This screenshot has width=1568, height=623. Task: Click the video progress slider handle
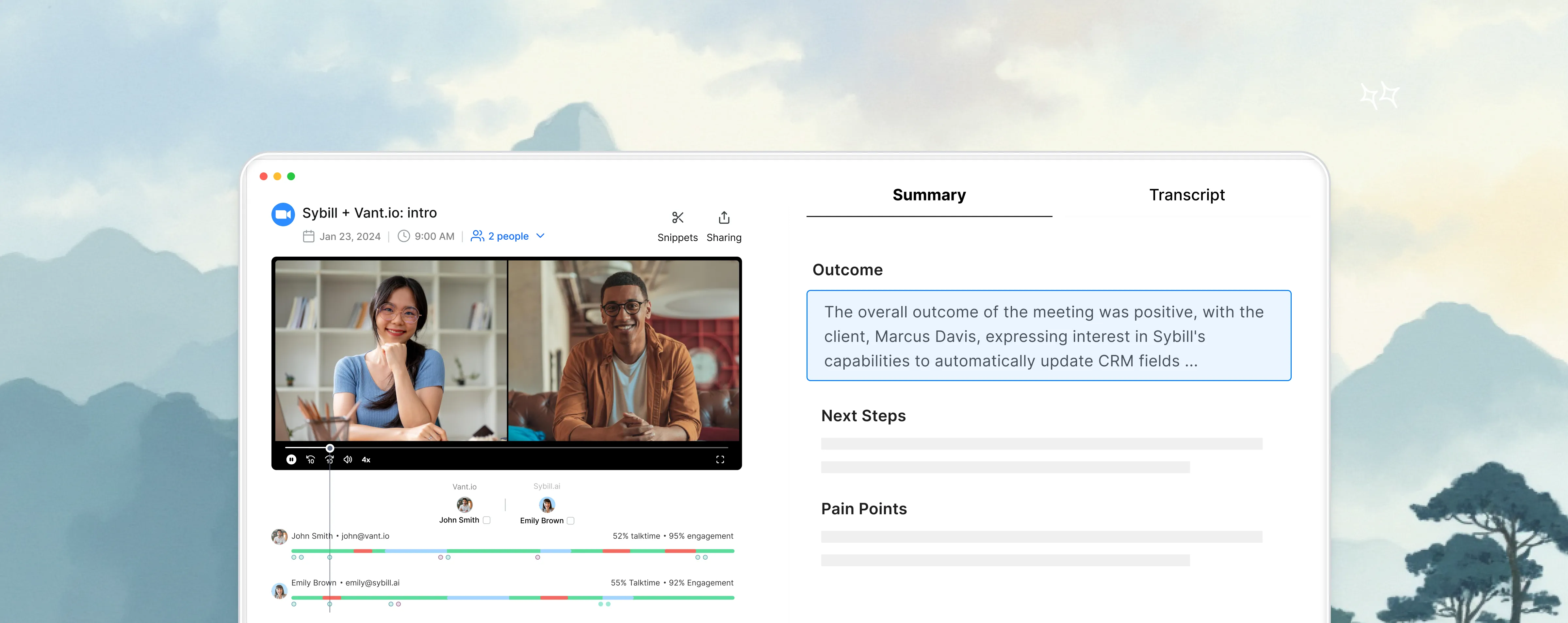[x=329, y=448]
